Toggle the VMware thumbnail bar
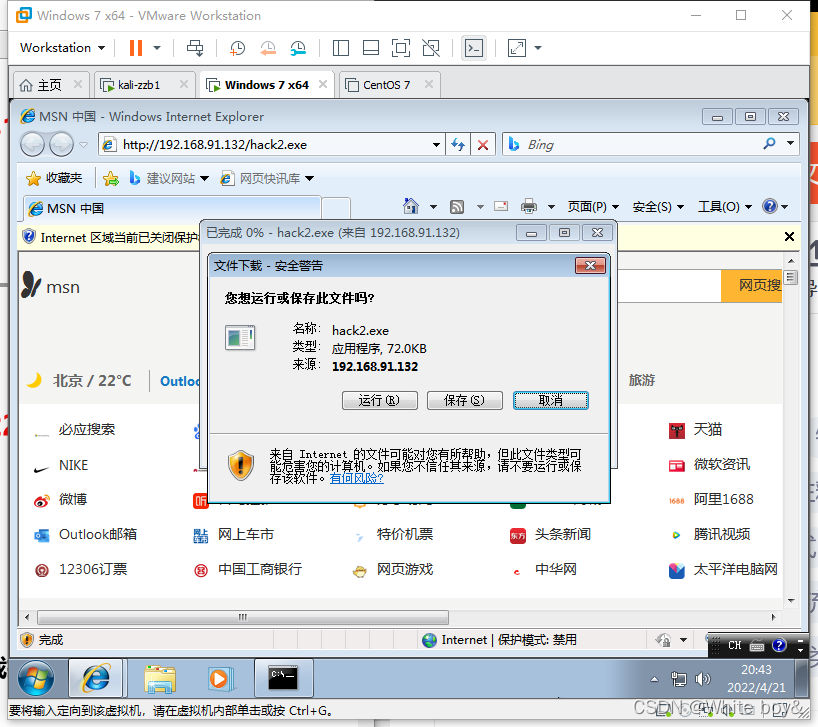The image size is (818, 727). click(x=371, y=48)
